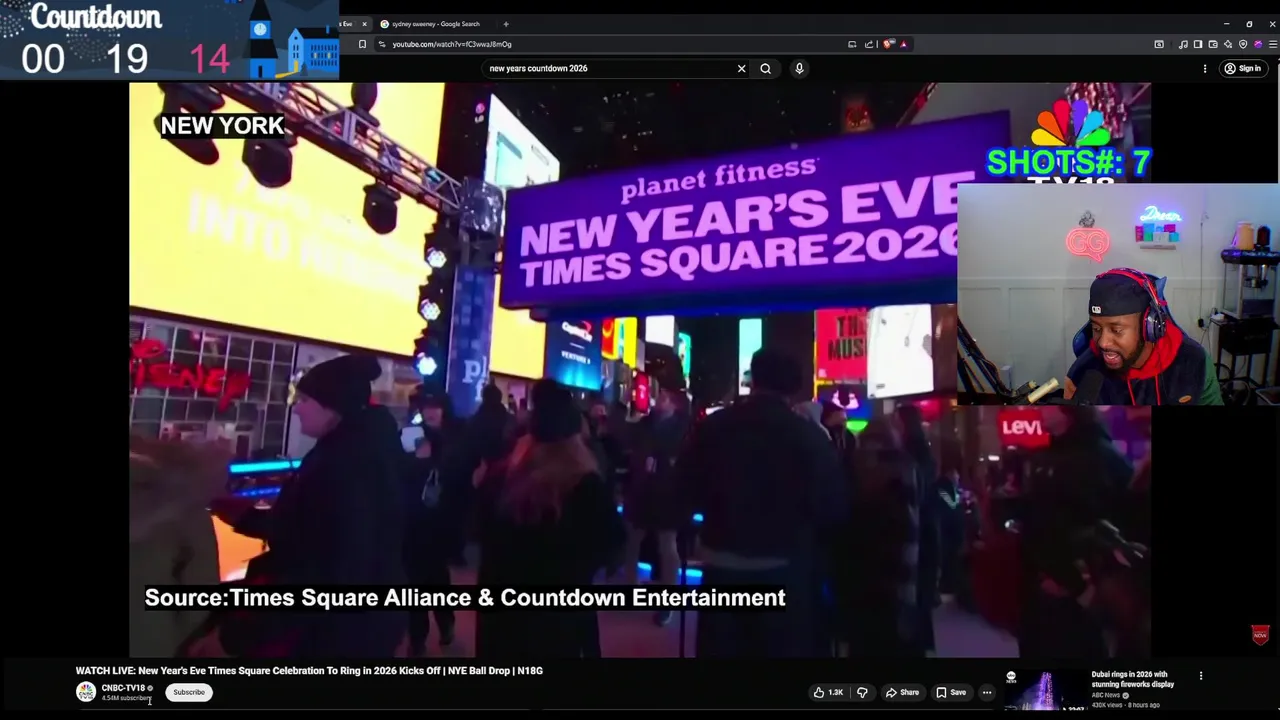Clear the YouTube search box text
The width and height of the screenshot is (1280, 720).
[x=741, y=68]
